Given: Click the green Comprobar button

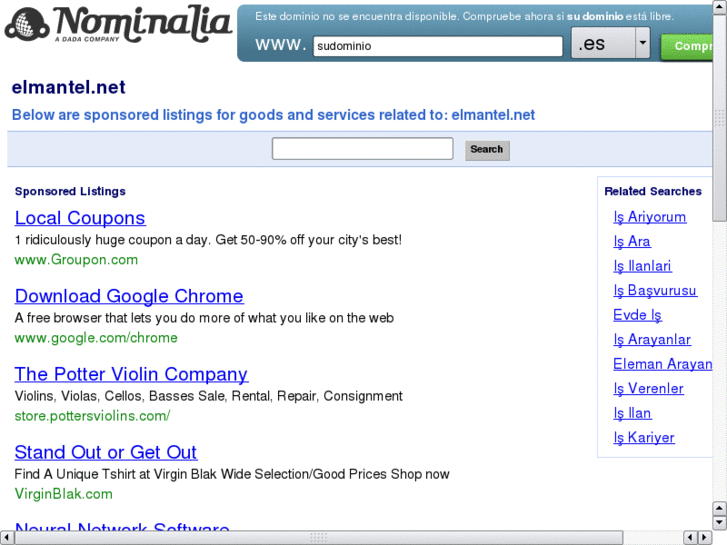Looking at the screenshot, I should 687,46.
